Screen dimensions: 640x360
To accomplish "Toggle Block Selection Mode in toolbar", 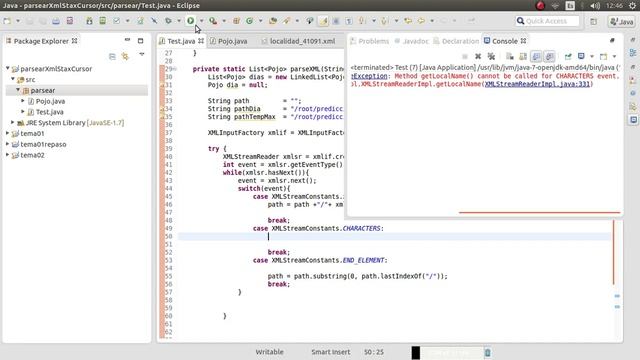I will pyautogui.click(x=336, y=21).
